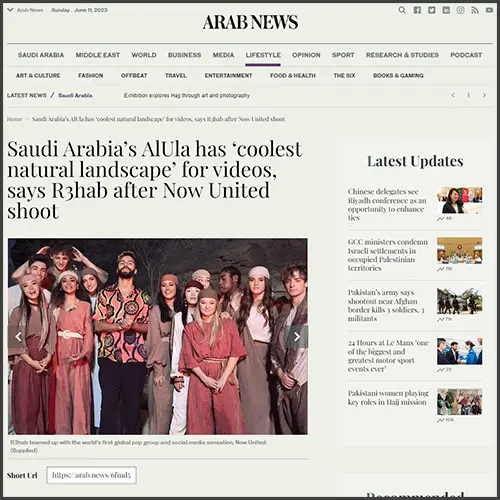
Task: Click Le Mans story thumbnail
Action: (460, 351)
